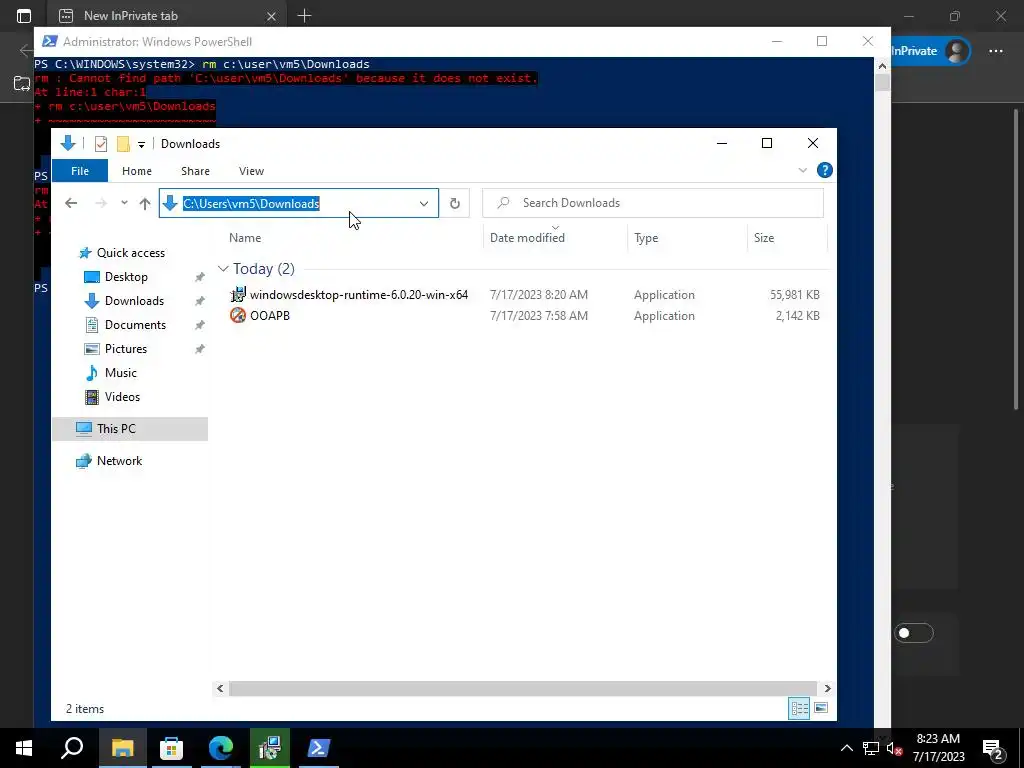Open the address bar history dropdown
Image resolution: width=1024 pixels, height=768 pixels.
[x=424, y=203]
